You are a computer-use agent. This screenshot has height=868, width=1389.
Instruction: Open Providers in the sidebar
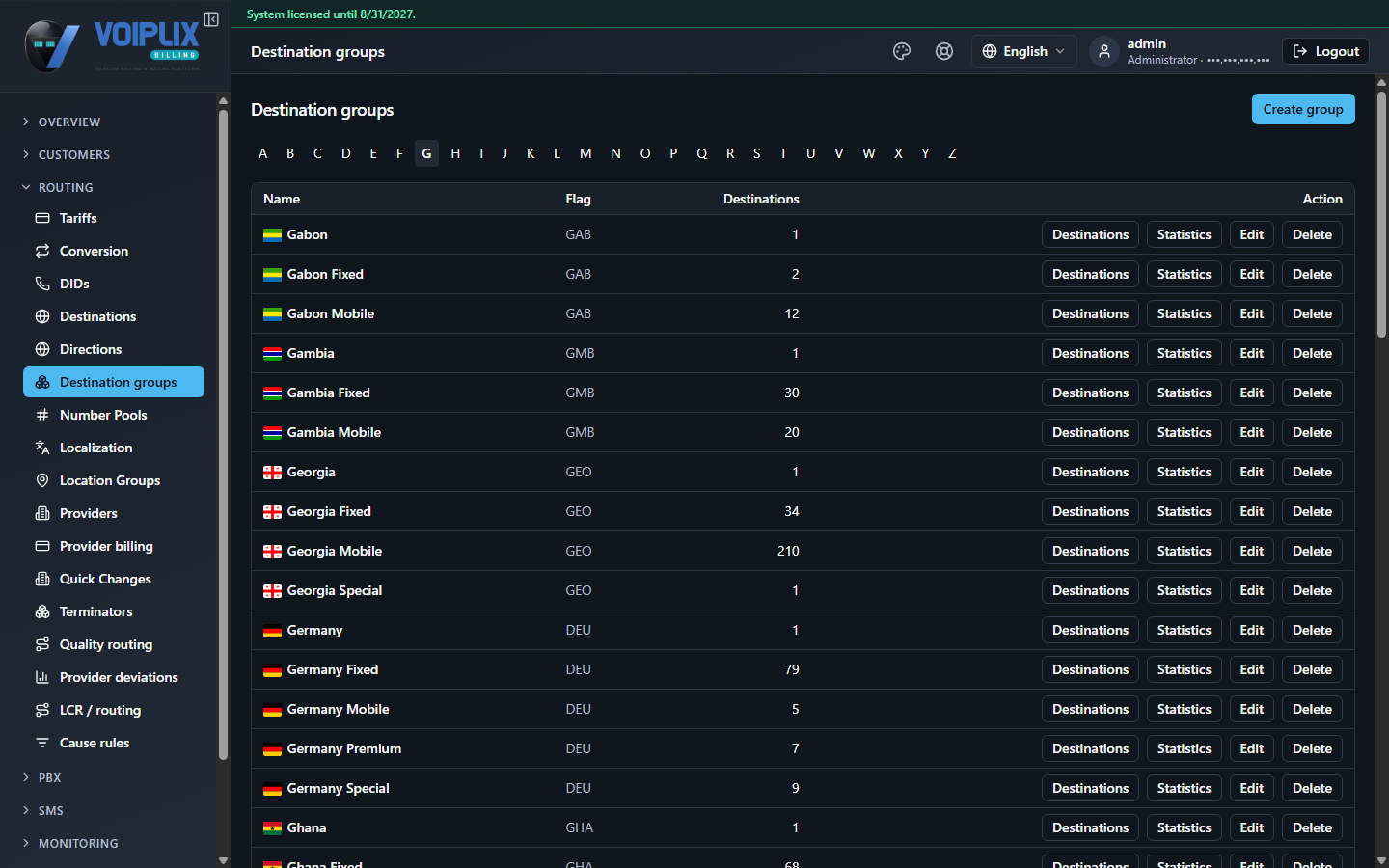pos(114,513)
